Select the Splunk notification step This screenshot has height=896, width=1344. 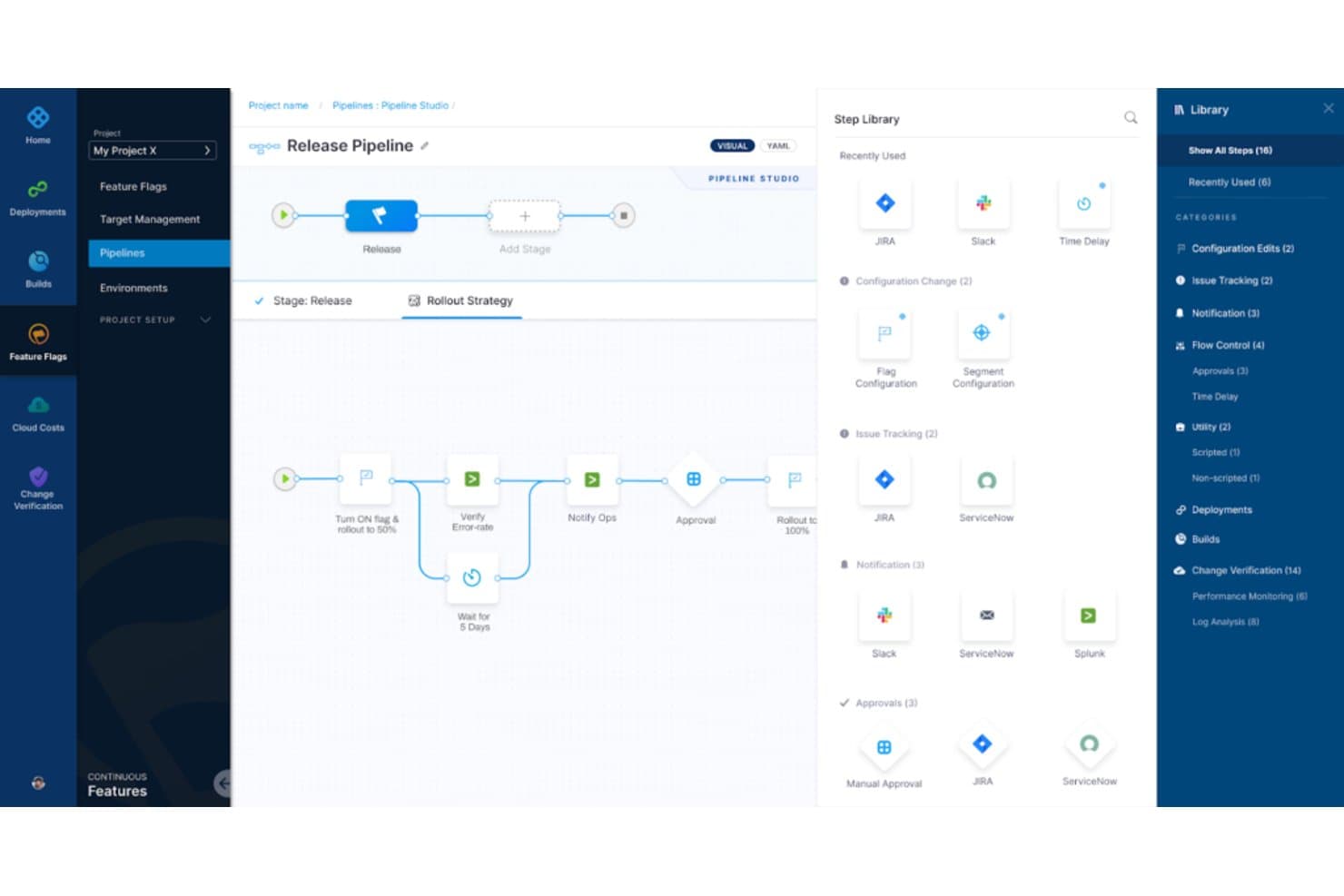click(1089, 615)
